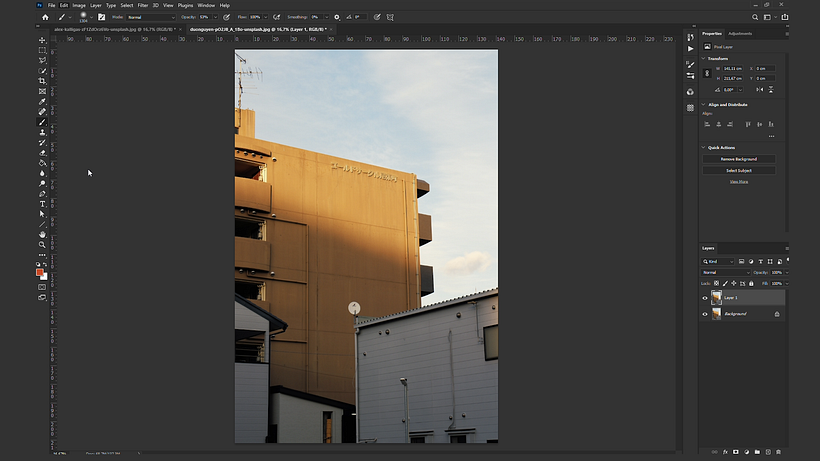Toggle Quick Mask mode
820x461 pixels.
[42, 287]
